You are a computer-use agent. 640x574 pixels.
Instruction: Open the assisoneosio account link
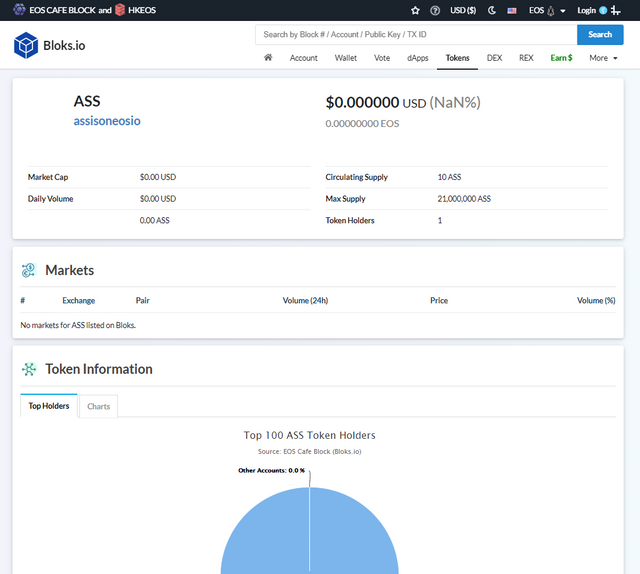tap(107, 121)
